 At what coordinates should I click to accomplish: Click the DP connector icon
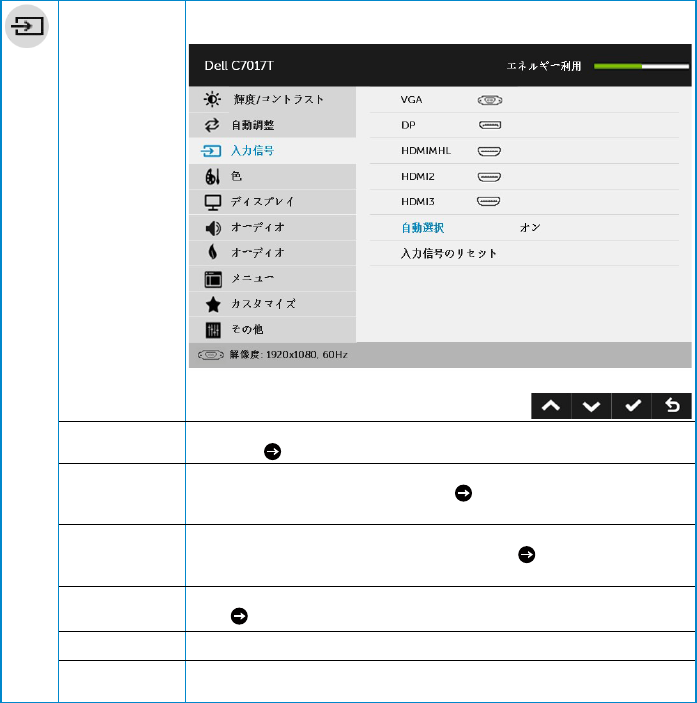(x=490, y=125)
